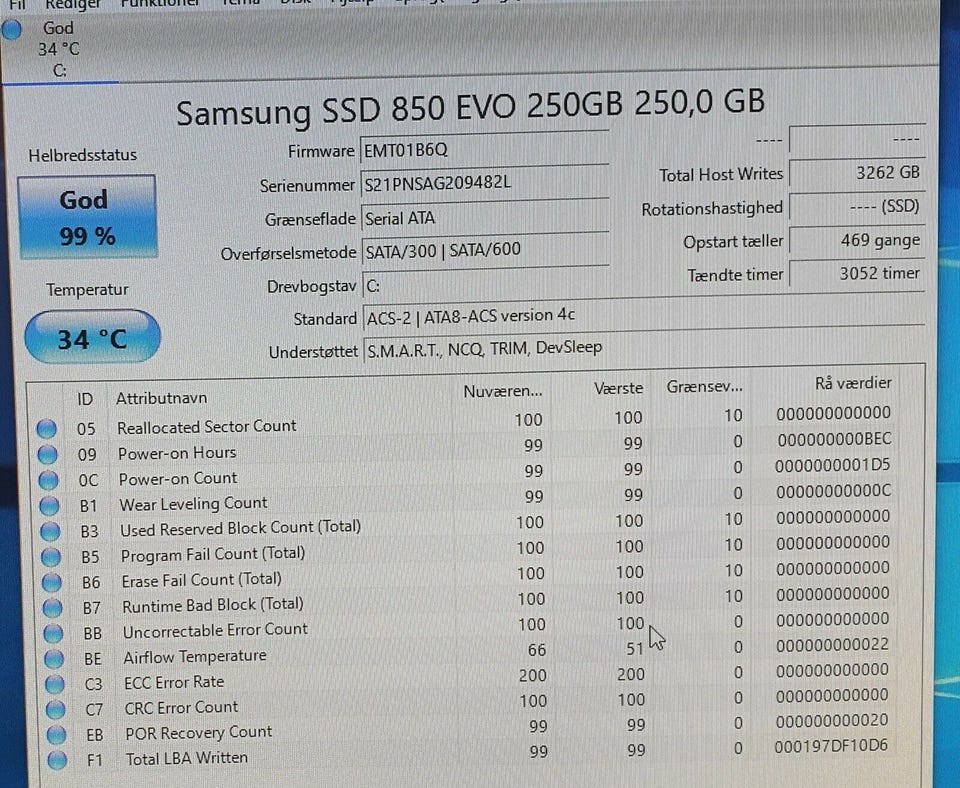960x788 pixels.
Task: Select the Airflow Temperature attribute name
Action: coord(195,656)
